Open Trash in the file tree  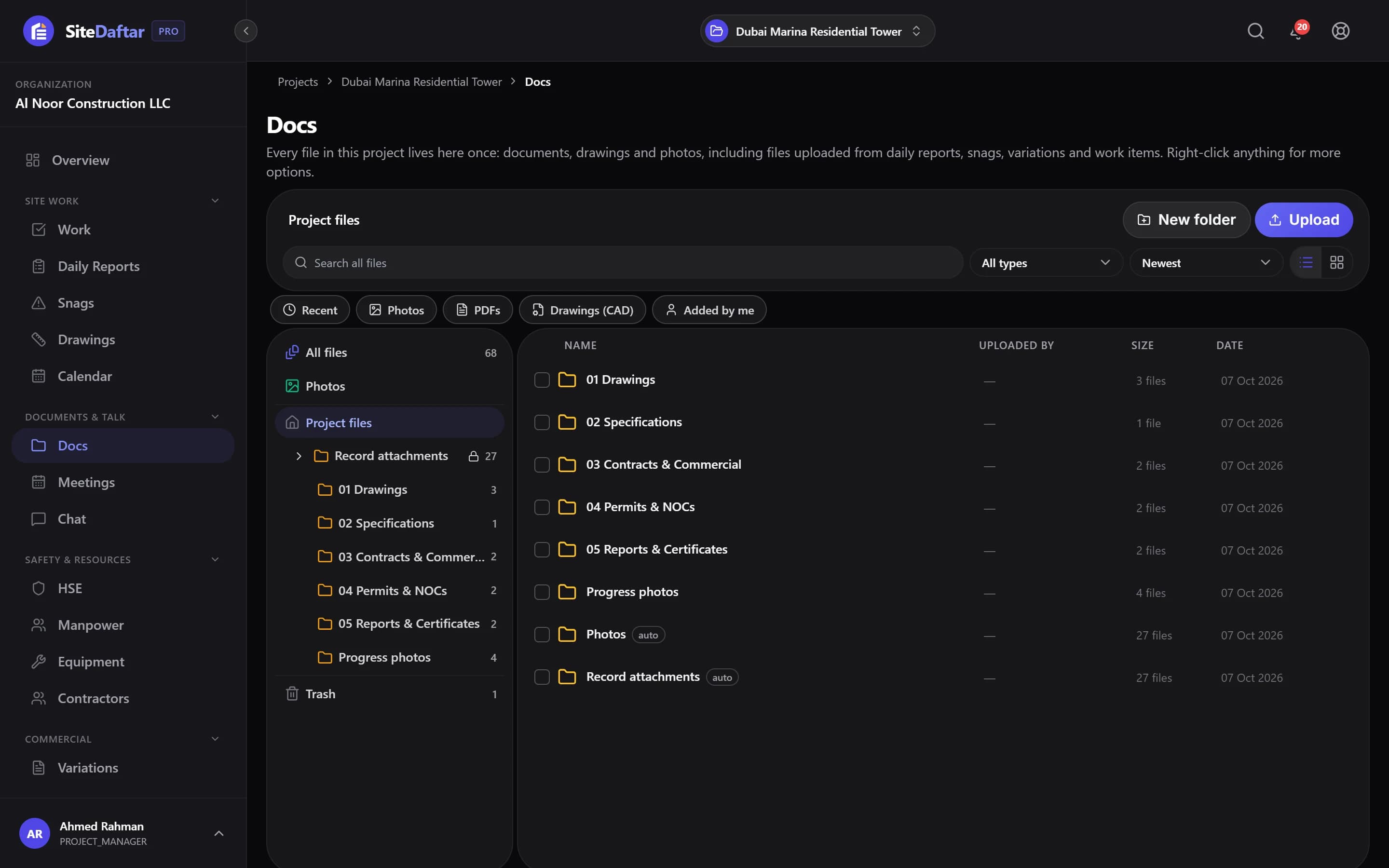point(390,694)
